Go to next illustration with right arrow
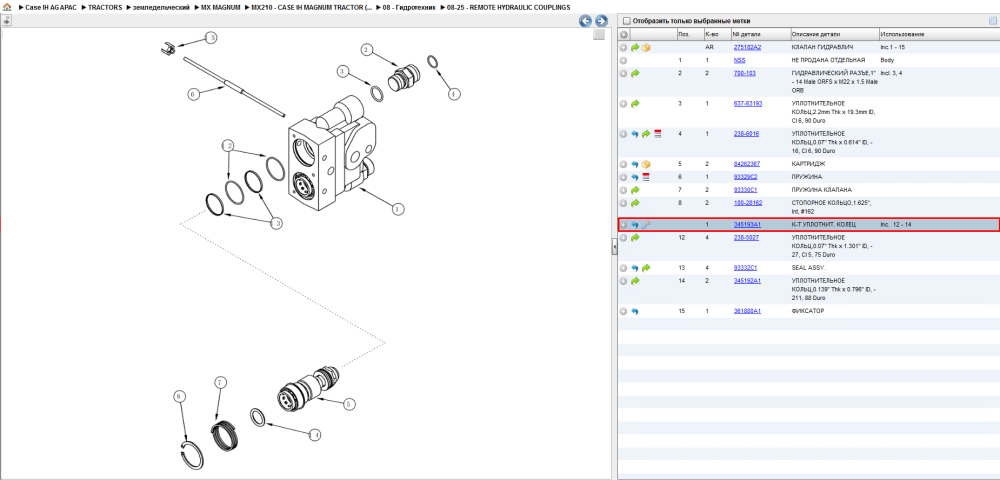The height and width of the screenshot is (480, 1000). (600, 20)
